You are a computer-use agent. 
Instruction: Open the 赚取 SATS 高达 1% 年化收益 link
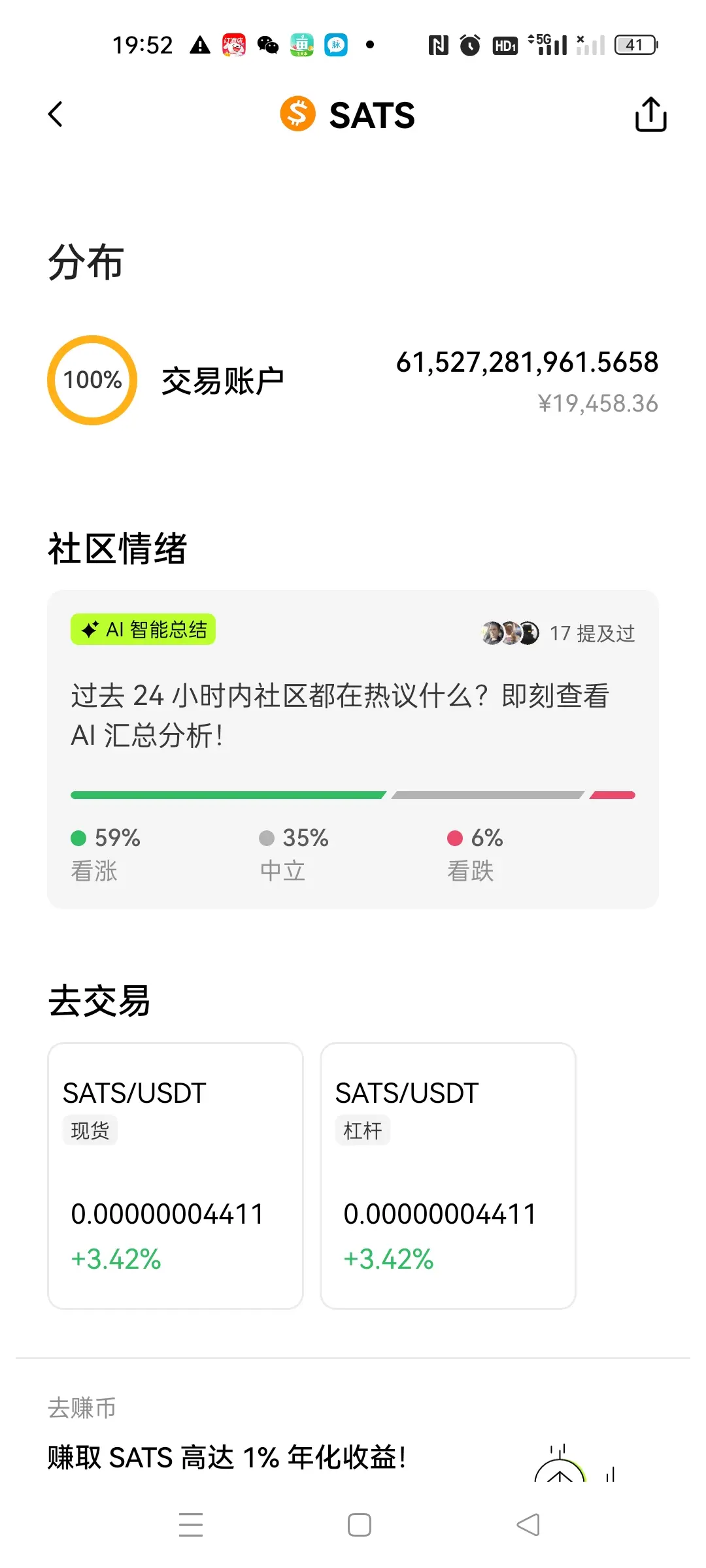(x=227, y=1458)
